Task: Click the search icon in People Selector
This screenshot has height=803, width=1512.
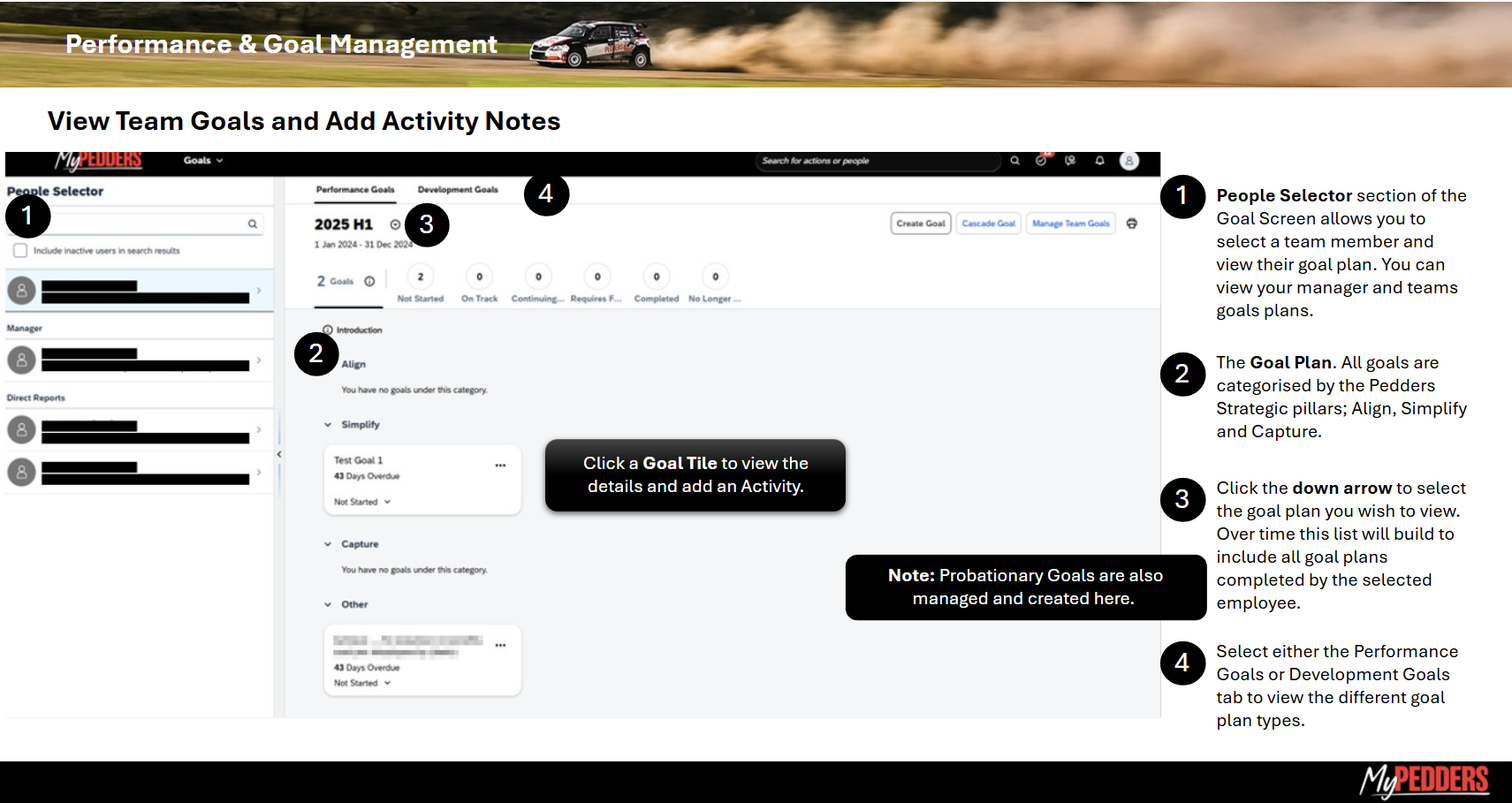Action: coord(253,224)
